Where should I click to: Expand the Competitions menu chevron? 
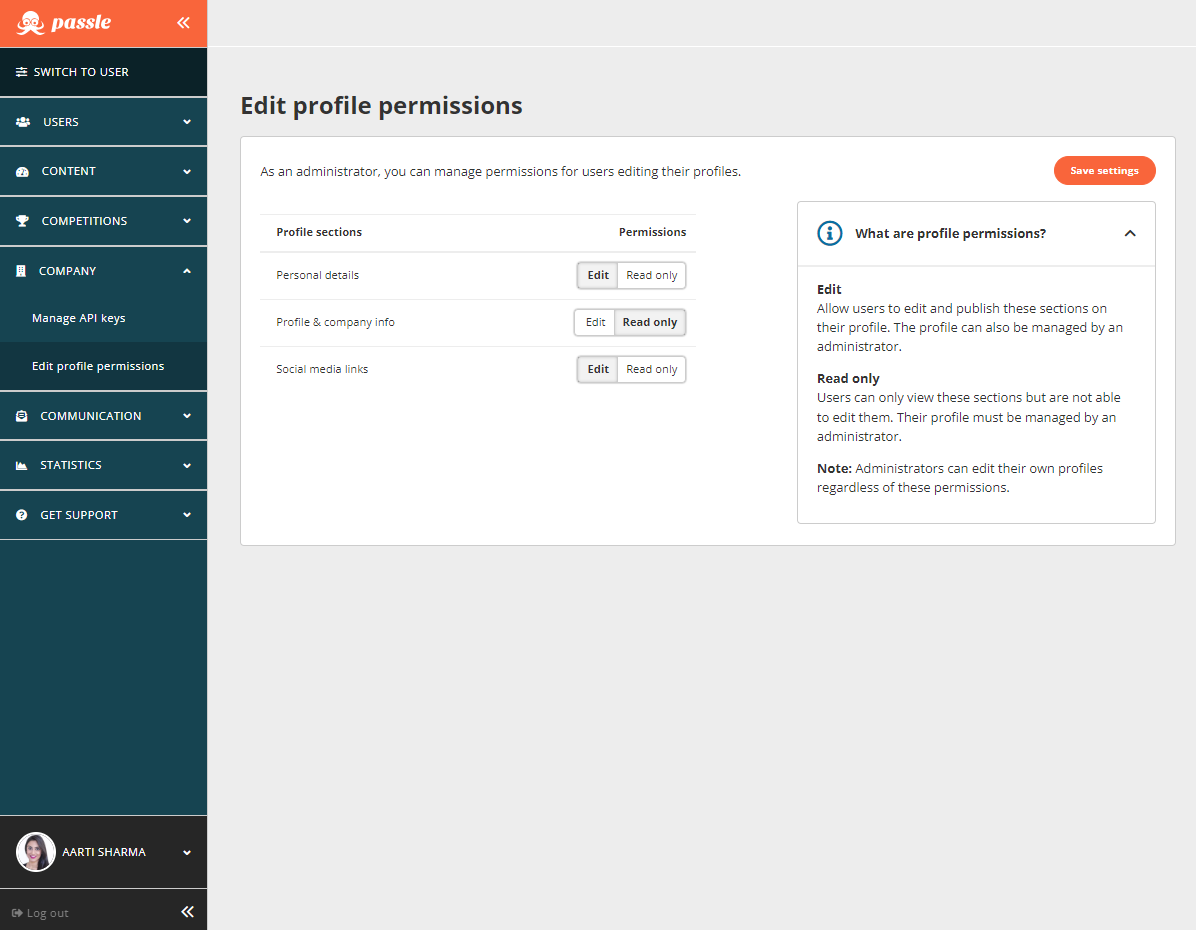tap(187, 221)
